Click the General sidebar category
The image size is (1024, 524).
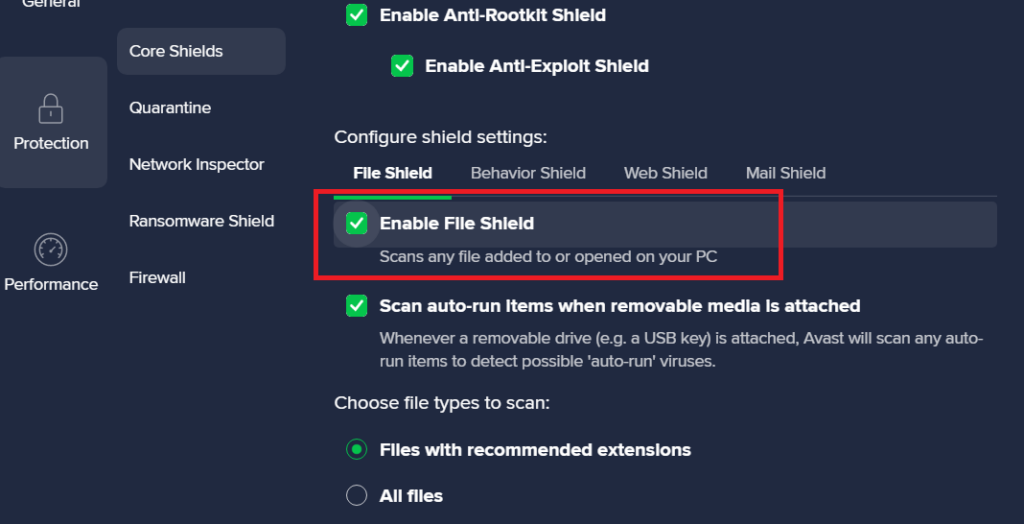point(51,4)
